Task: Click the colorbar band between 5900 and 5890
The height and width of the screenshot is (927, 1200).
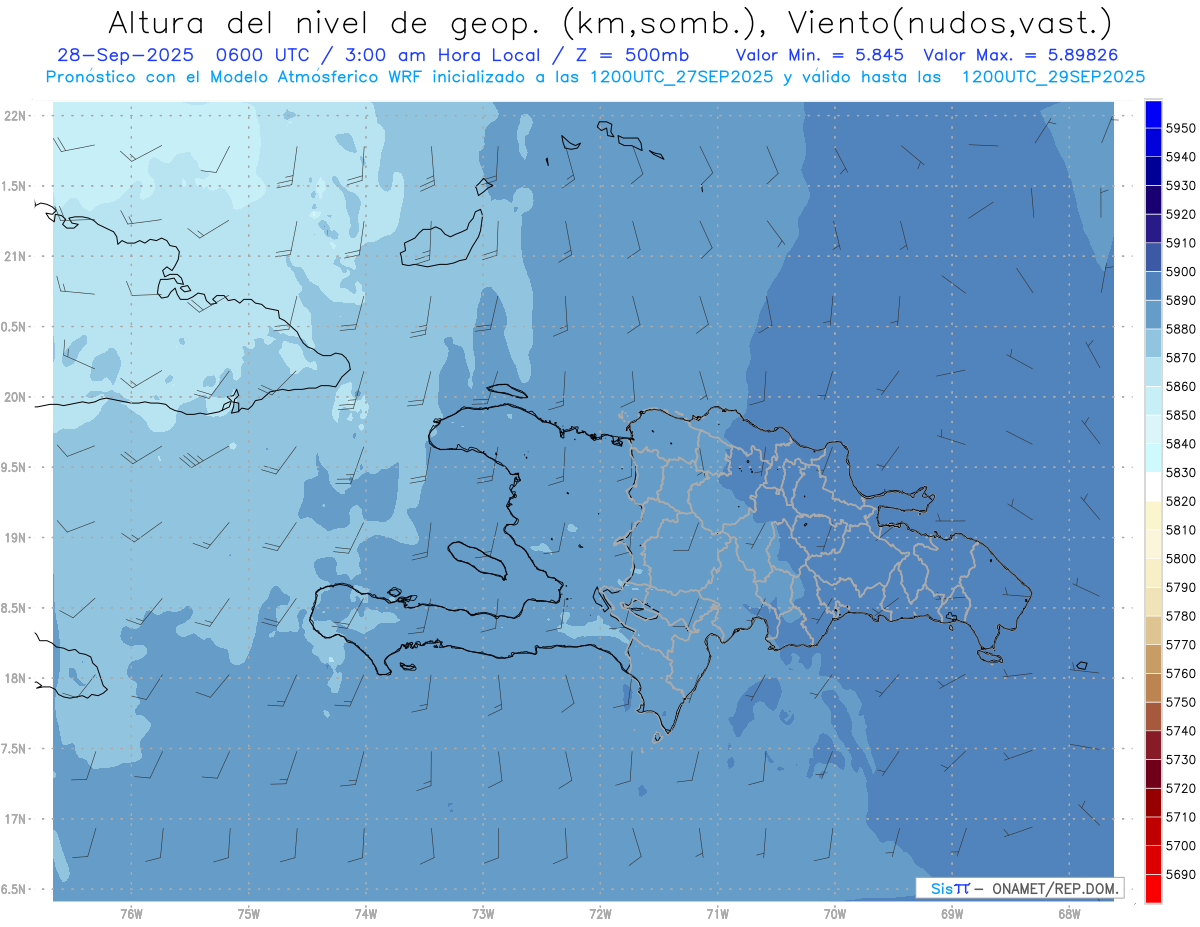Action: [1153, 285]
